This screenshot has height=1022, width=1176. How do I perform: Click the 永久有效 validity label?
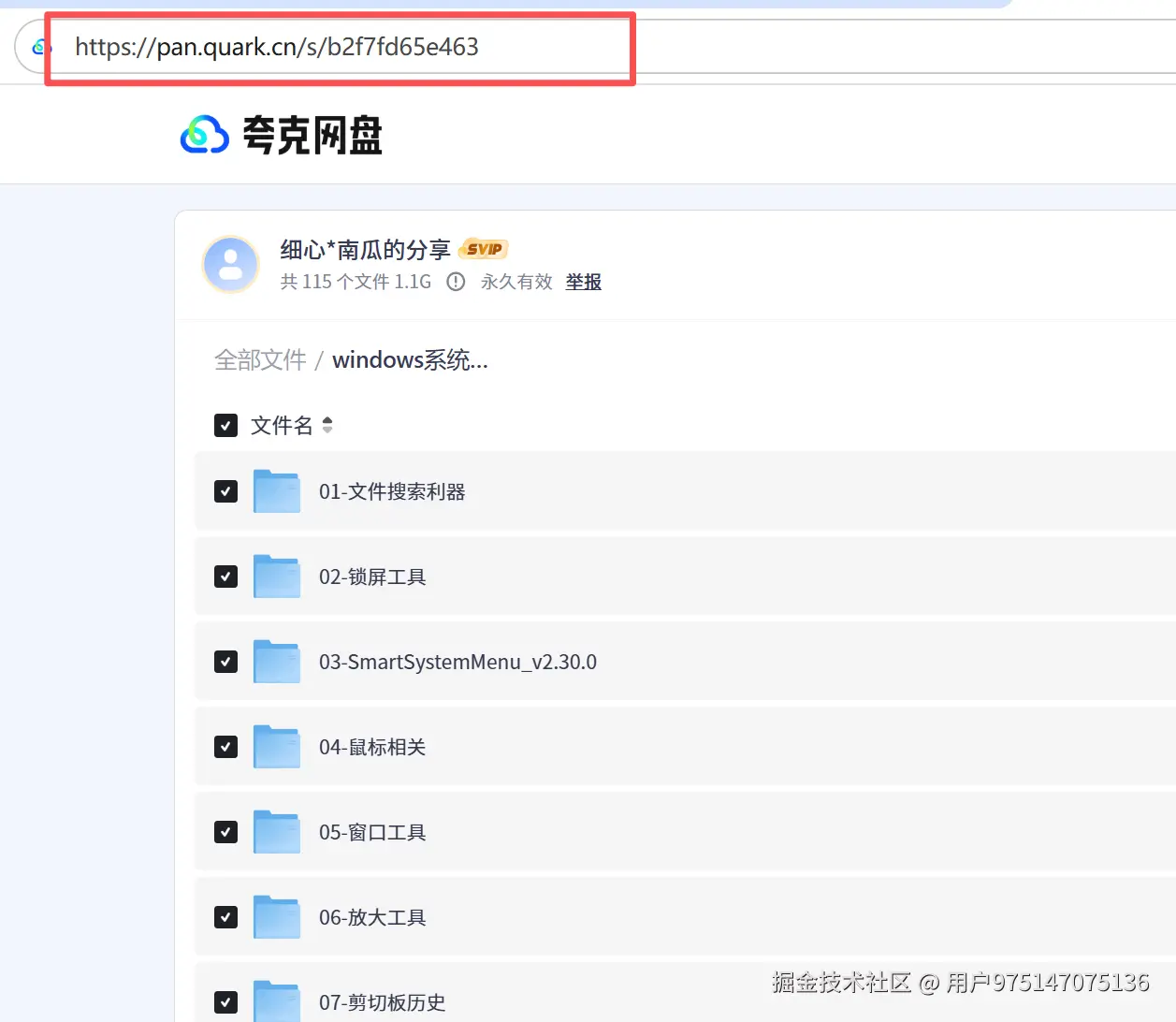(516, 282)
